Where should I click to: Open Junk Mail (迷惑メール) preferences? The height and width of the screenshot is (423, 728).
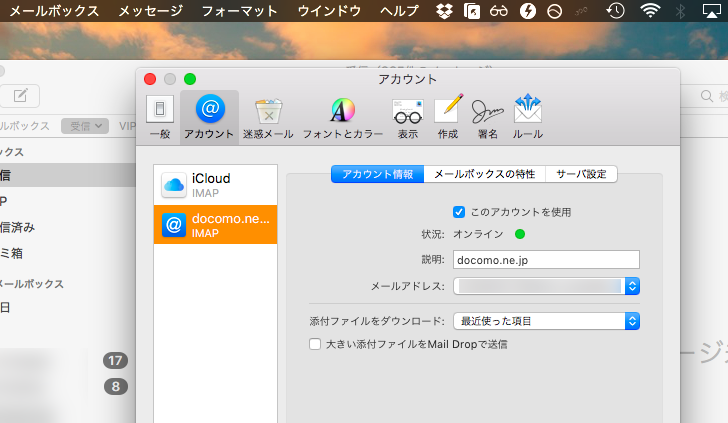pos(268,116)
